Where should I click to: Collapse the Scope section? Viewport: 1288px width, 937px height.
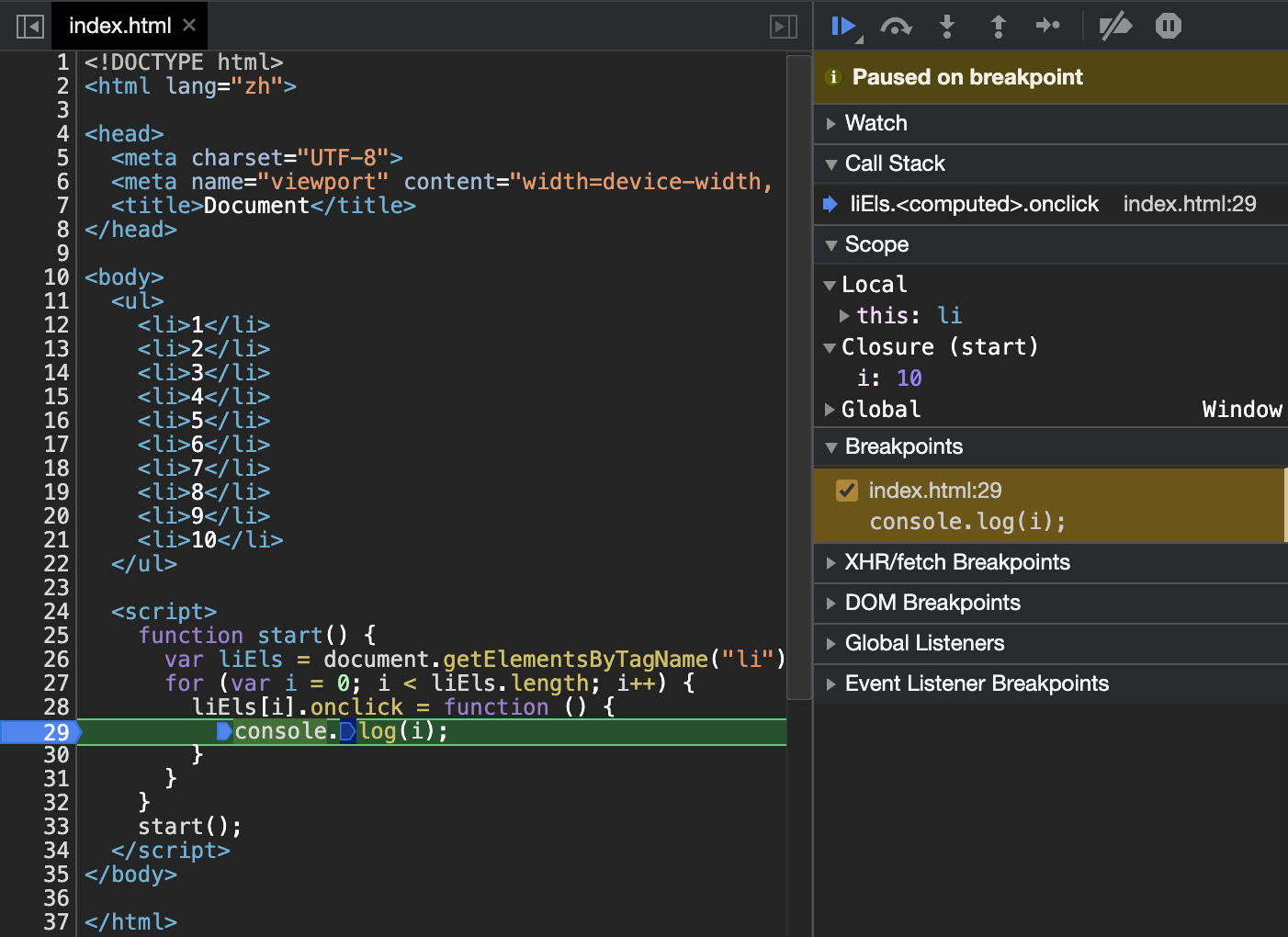[830, 245]
